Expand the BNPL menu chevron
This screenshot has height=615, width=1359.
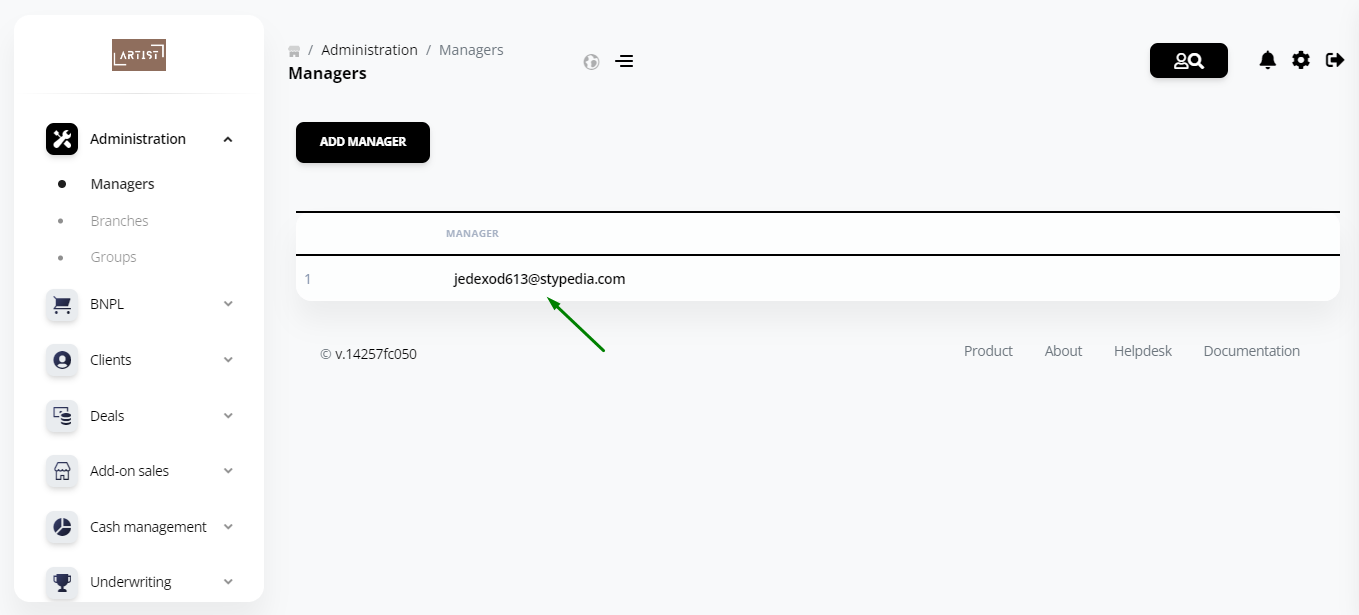tap(228, 304)
